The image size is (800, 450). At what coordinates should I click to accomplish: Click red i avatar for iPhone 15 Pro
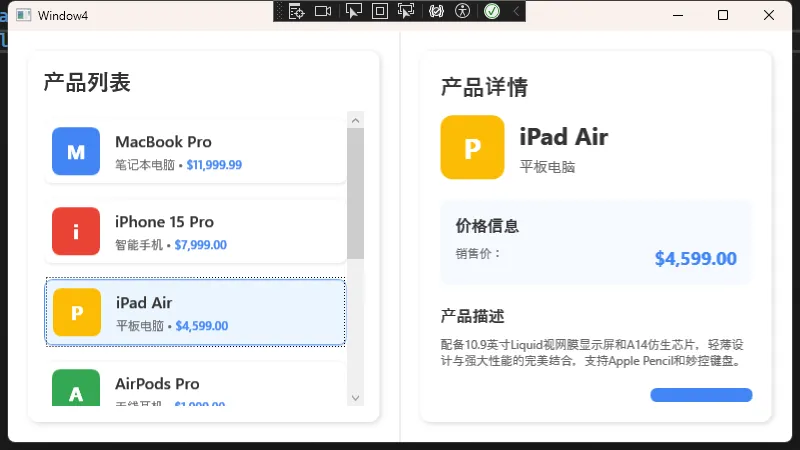(x=76, y=232)
